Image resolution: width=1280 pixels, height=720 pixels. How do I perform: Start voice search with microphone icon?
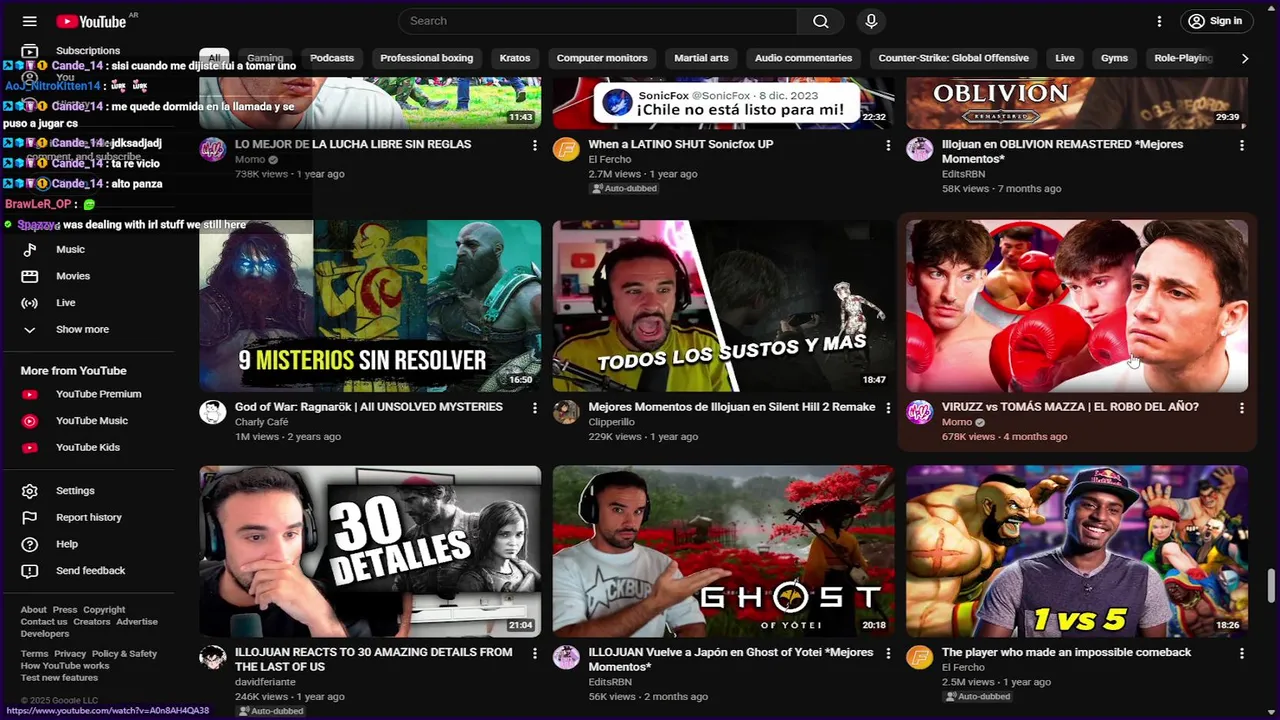871,21
